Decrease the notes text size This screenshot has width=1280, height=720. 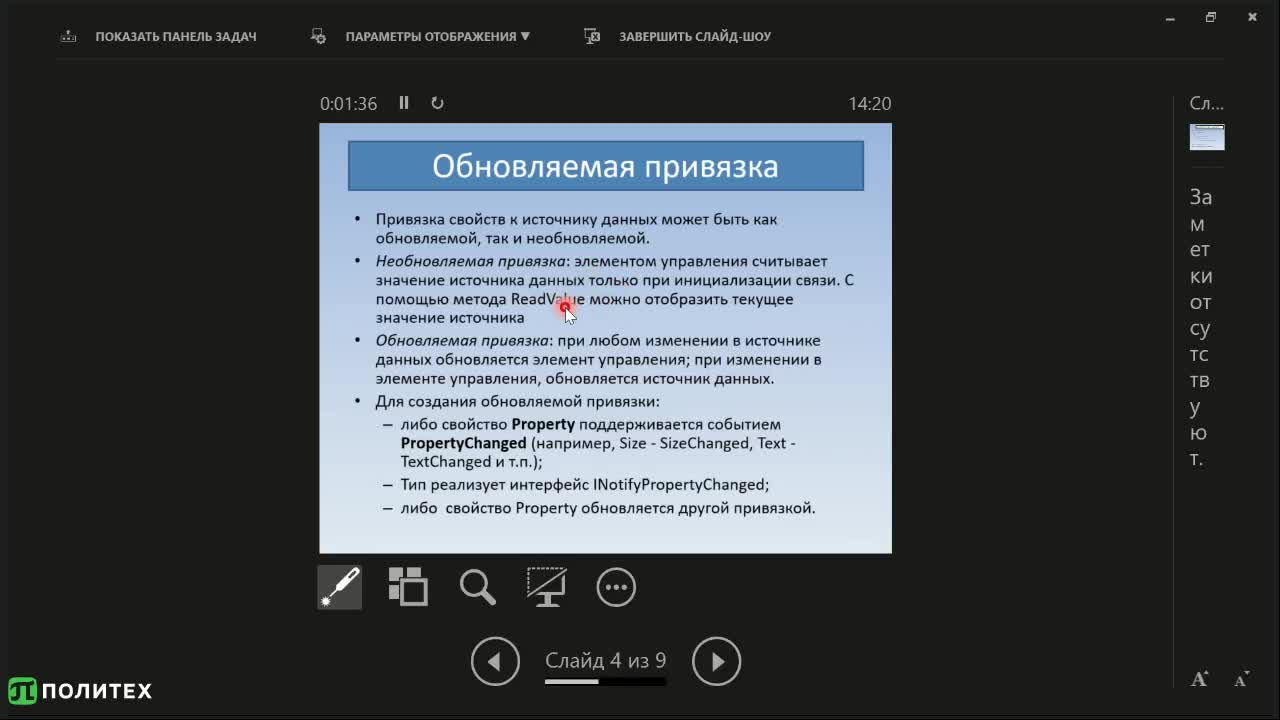click(1241, 680)
